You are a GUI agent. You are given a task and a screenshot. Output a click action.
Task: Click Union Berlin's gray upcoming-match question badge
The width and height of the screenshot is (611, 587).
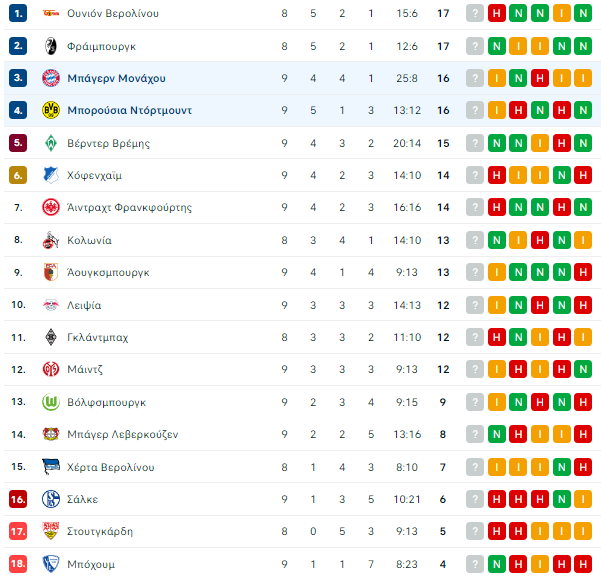[x=475, y=13]
